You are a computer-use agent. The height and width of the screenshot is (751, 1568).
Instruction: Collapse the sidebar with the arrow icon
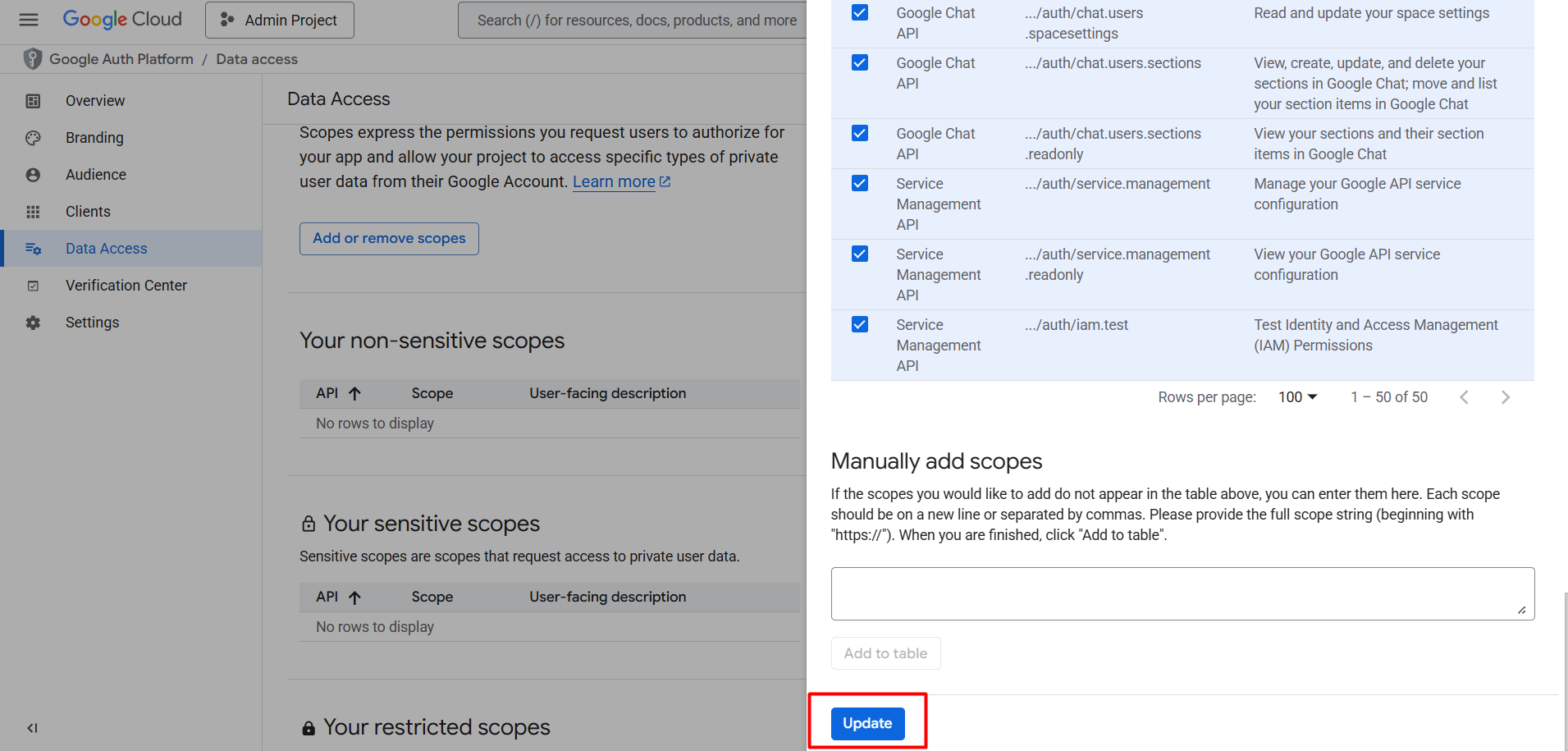(x=32, y=728)
